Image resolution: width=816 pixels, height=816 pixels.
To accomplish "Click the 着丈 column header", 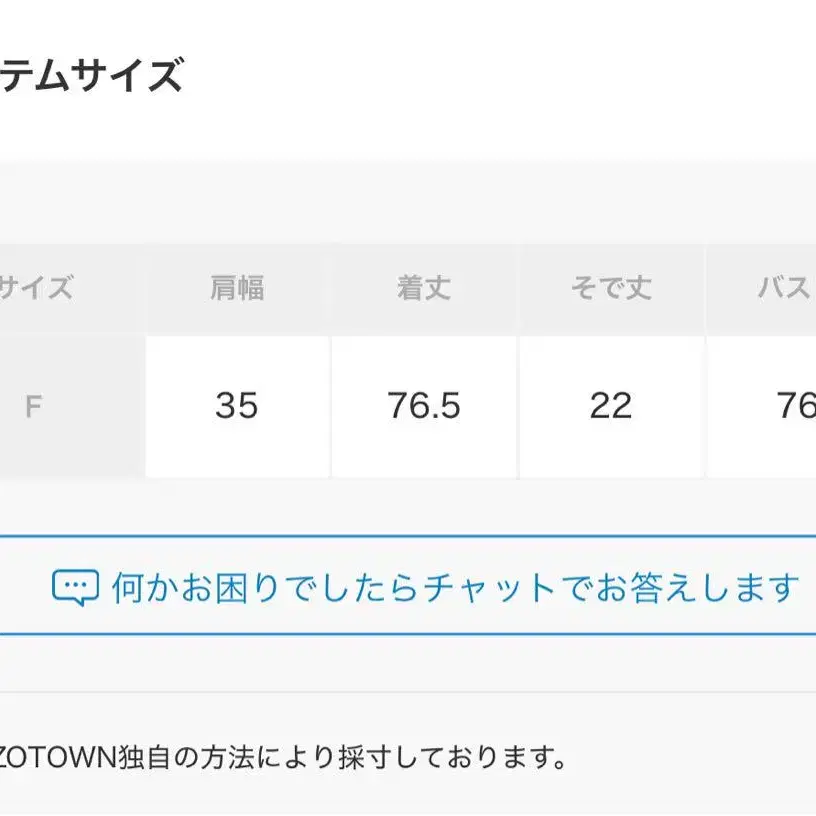I will point(424,288).
